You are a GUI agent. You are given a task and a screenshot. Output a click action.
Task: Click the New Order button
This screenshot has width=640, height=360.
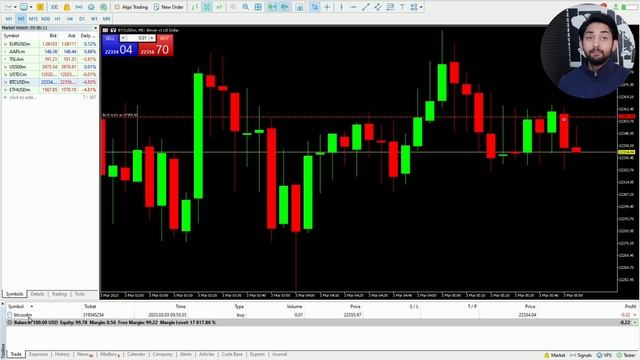(x=168, y=7)
